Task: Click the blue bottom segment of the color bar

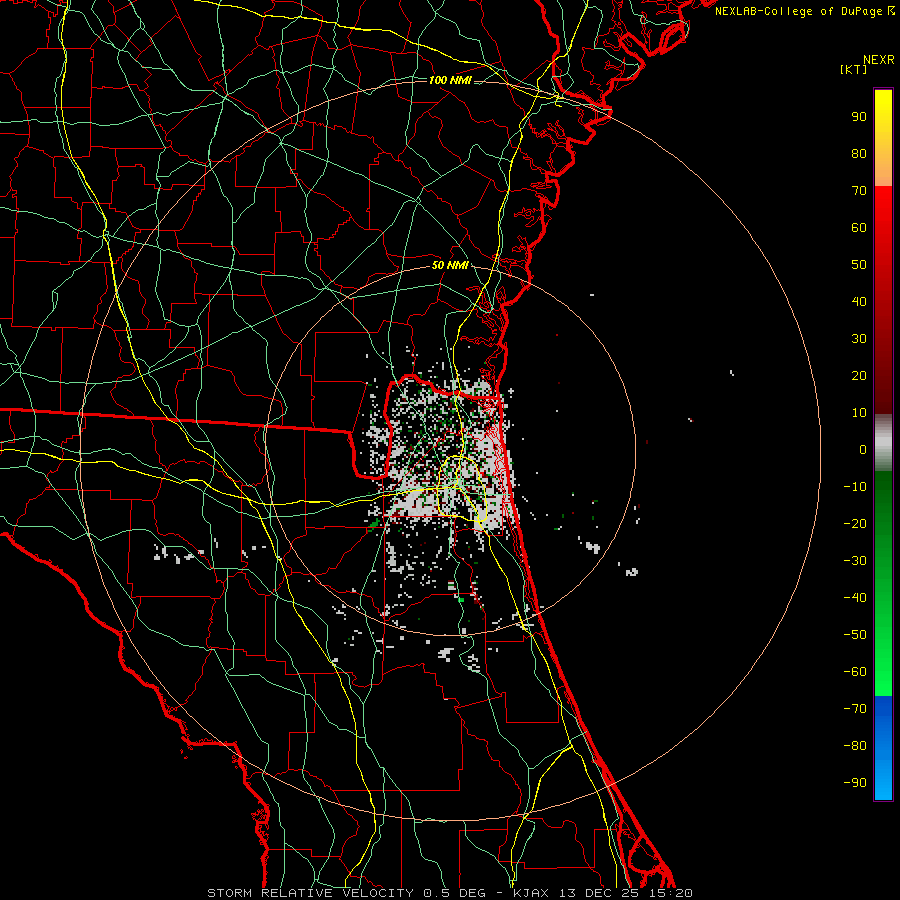Action: pyautogui.click(x=883, y=748)
